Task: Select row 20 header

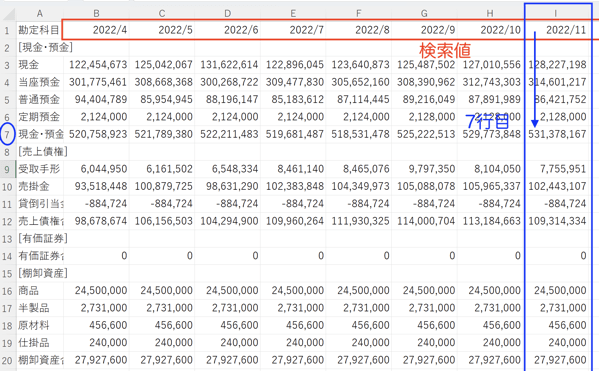Action: [x=7, y=360]
